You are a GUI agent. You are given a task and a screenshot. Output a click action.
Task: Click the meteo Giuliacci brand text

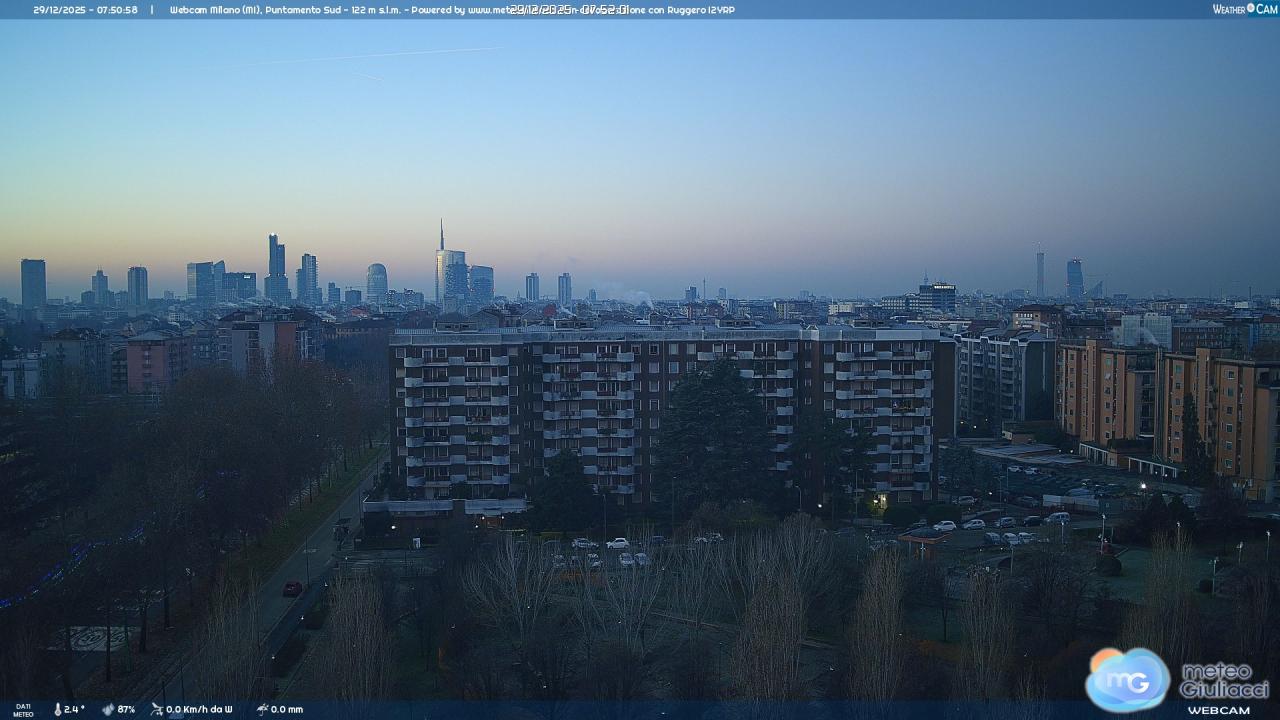[1224, 680]
